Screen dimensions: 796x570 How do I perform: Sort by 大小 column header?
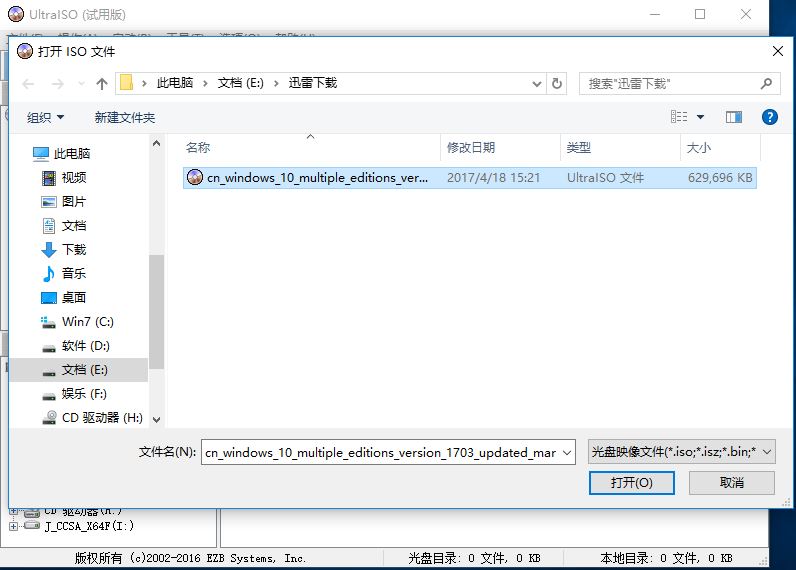[x=699, y=148]
